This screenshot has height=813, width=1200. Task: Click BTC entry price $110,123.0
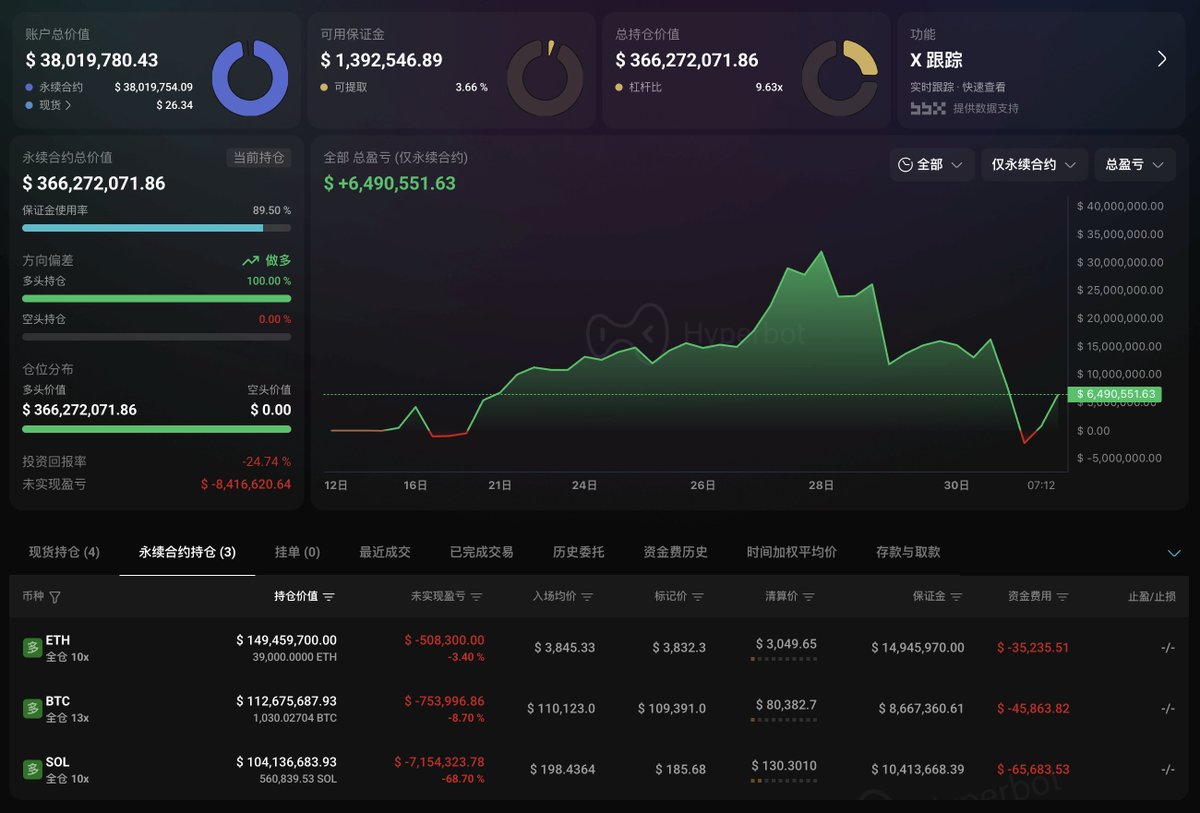click(561, 708)
